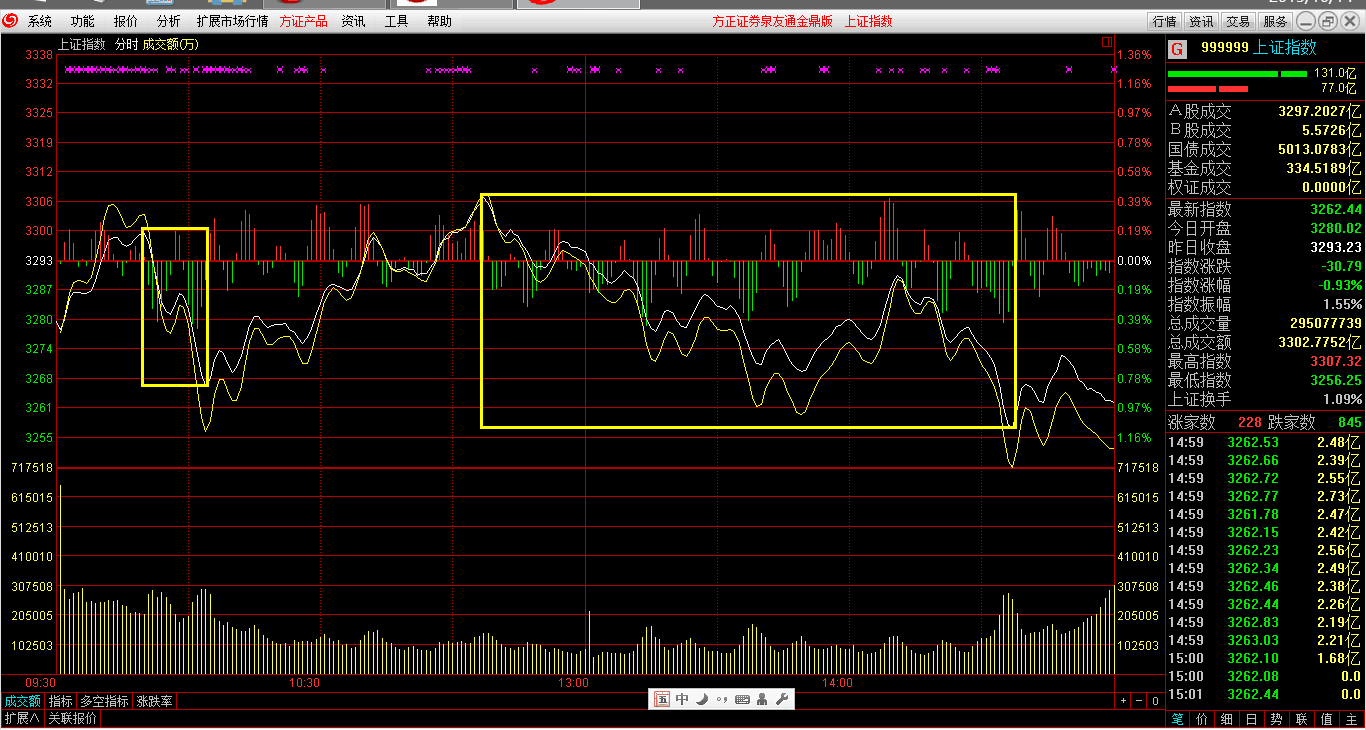Open the 系统 menu
The height and width of the screenshot is (730, 1366).
point(40,21)
